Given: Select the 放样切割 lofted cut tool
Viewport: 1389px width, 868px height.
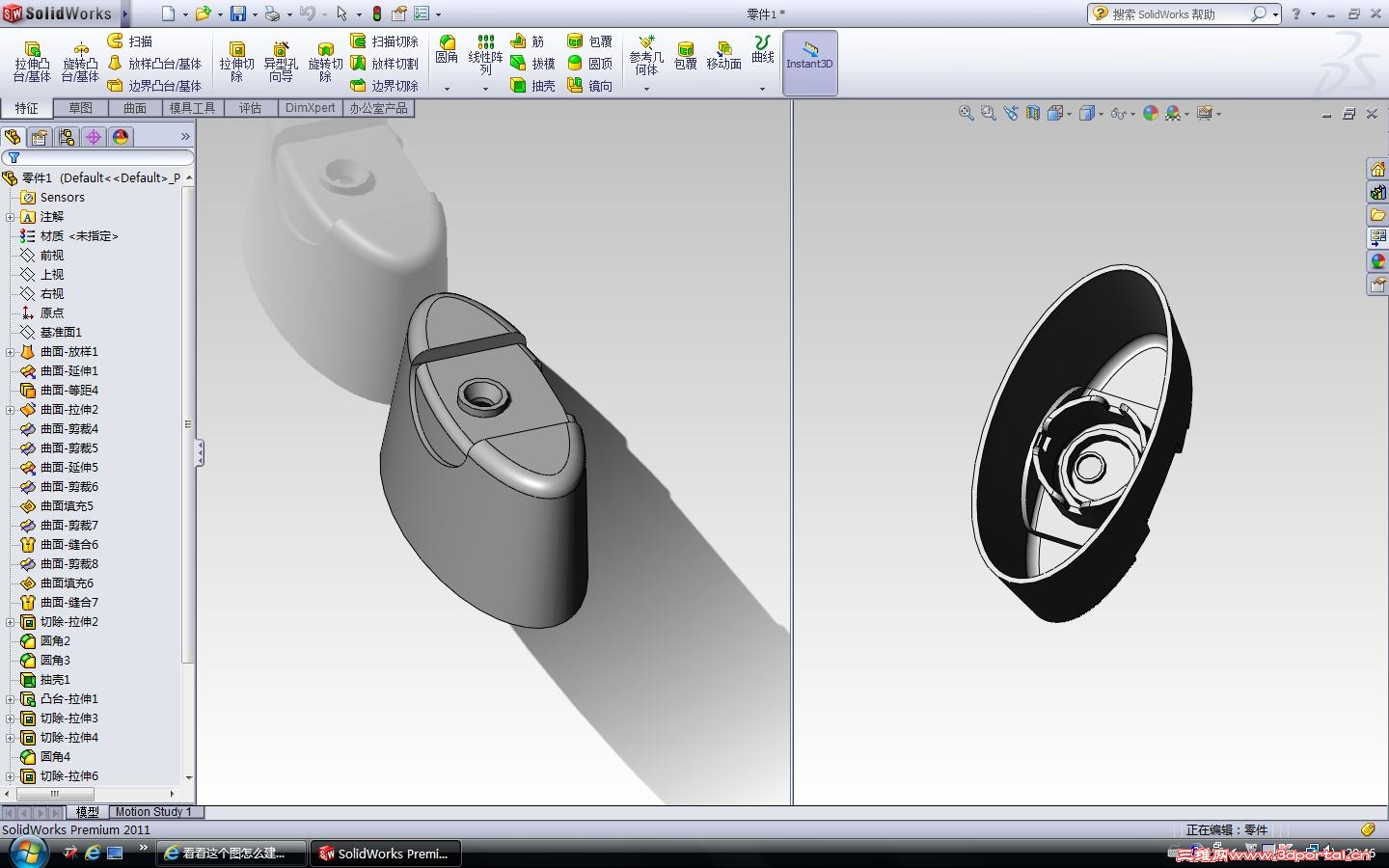Looking at the screenshot, I should [x=384, y=64].
